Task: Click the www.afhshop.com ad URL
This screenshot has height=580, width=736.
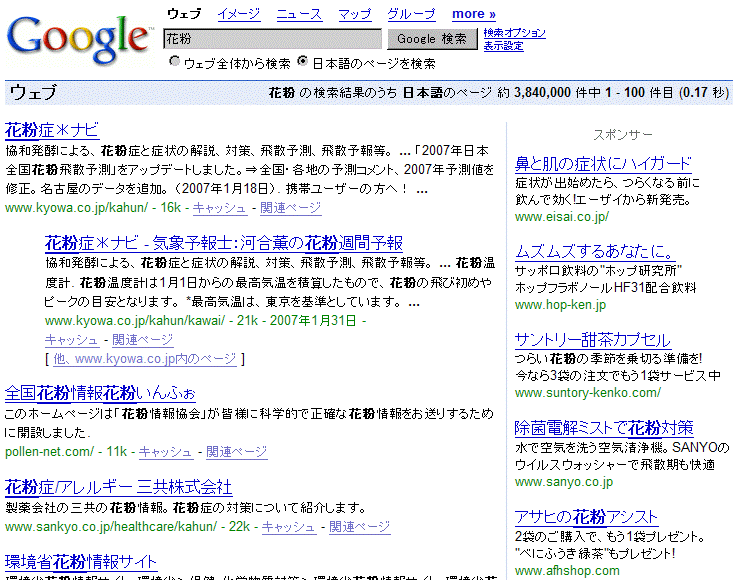Action: pos(567,571)
